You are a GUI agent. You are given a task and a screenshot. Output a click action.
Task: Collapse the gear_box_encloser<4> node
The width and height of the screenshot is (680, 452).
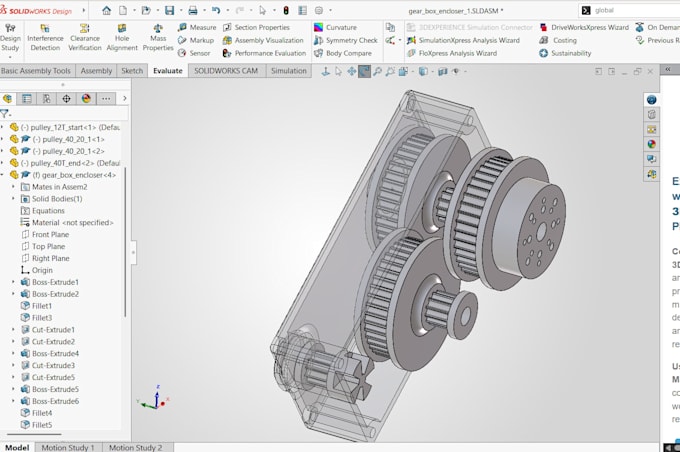pos(2,175)
